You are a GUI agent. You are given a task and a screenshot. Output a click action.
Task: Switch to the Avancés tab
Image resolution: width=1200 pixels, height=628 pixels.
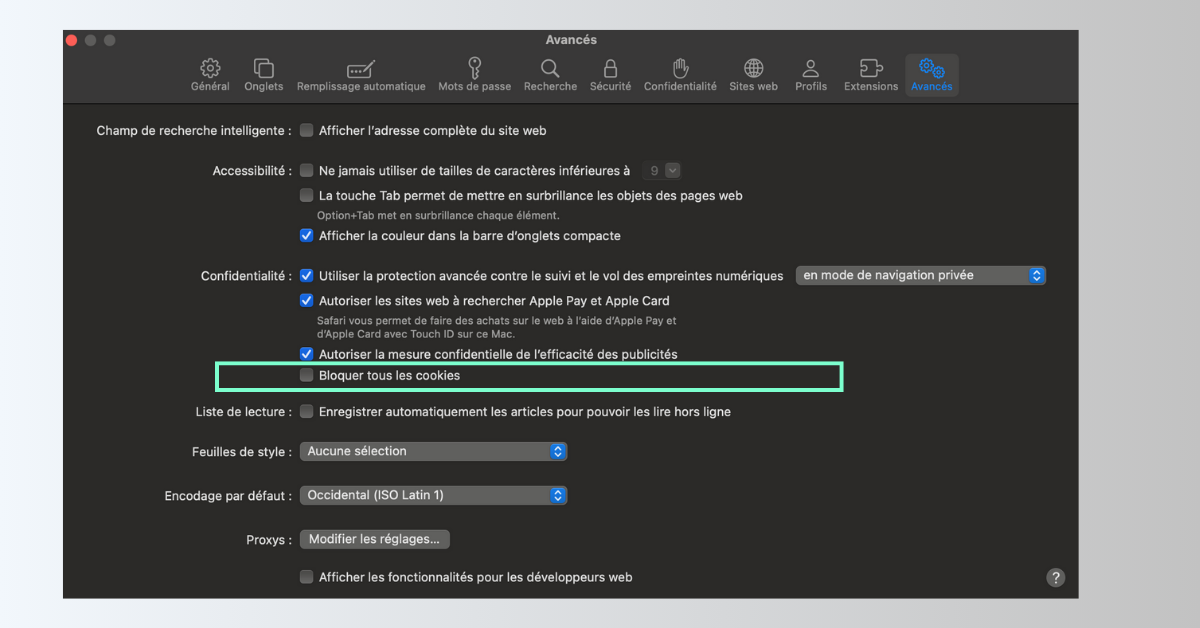931,74
